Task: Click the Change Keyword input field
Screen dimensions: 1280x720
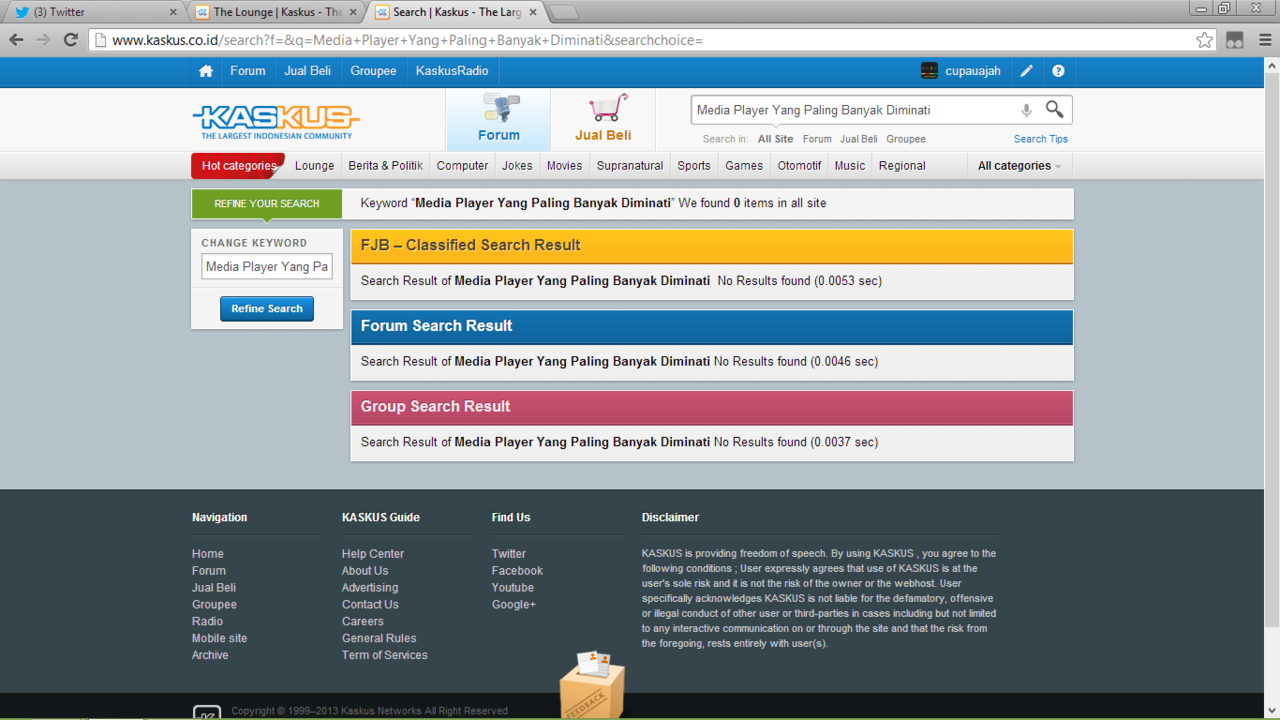Action: pyautogui.click(x=267, y=267)
